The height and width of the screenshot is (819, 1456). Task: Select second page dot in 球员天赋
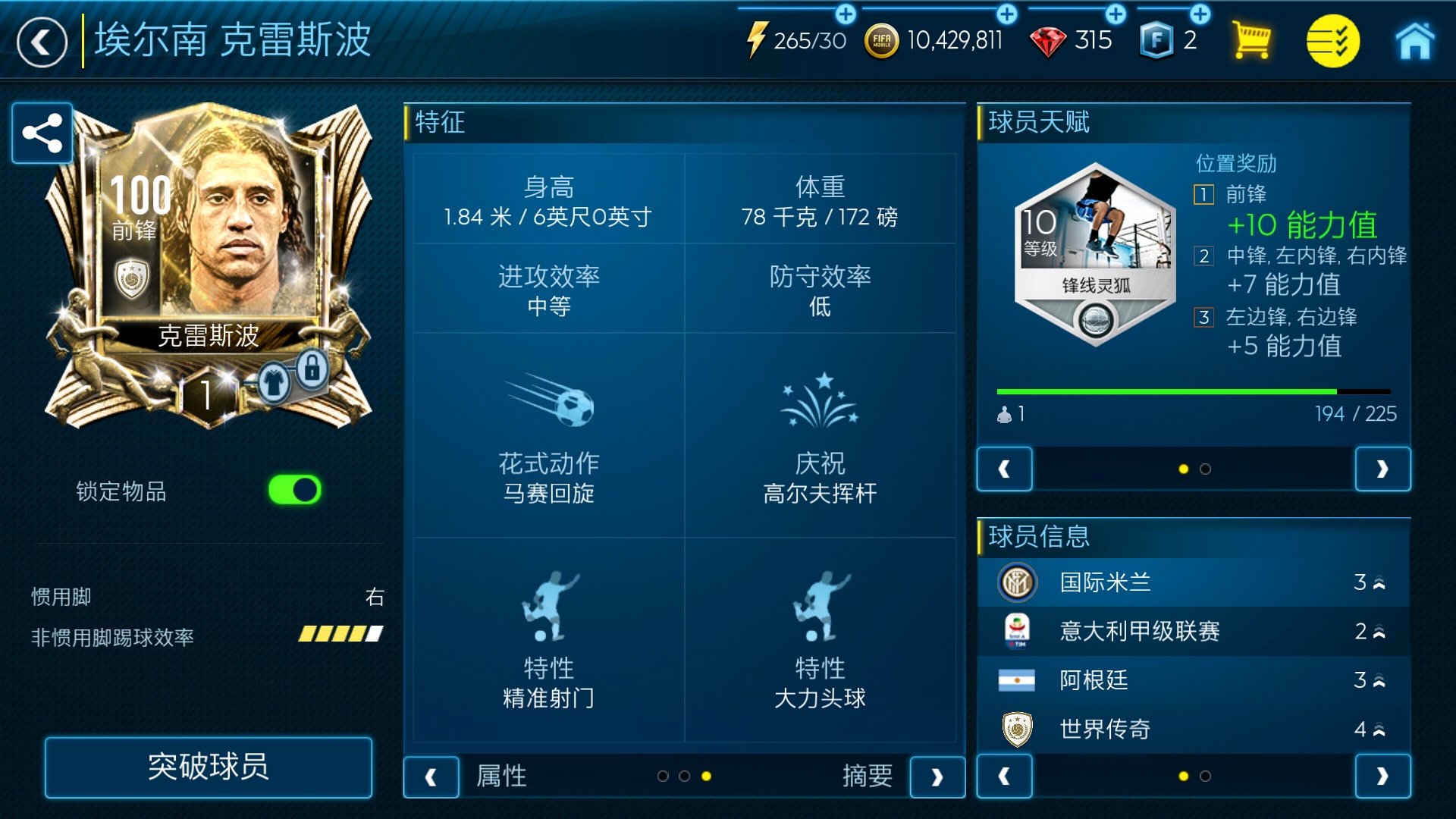[1205, 469]
